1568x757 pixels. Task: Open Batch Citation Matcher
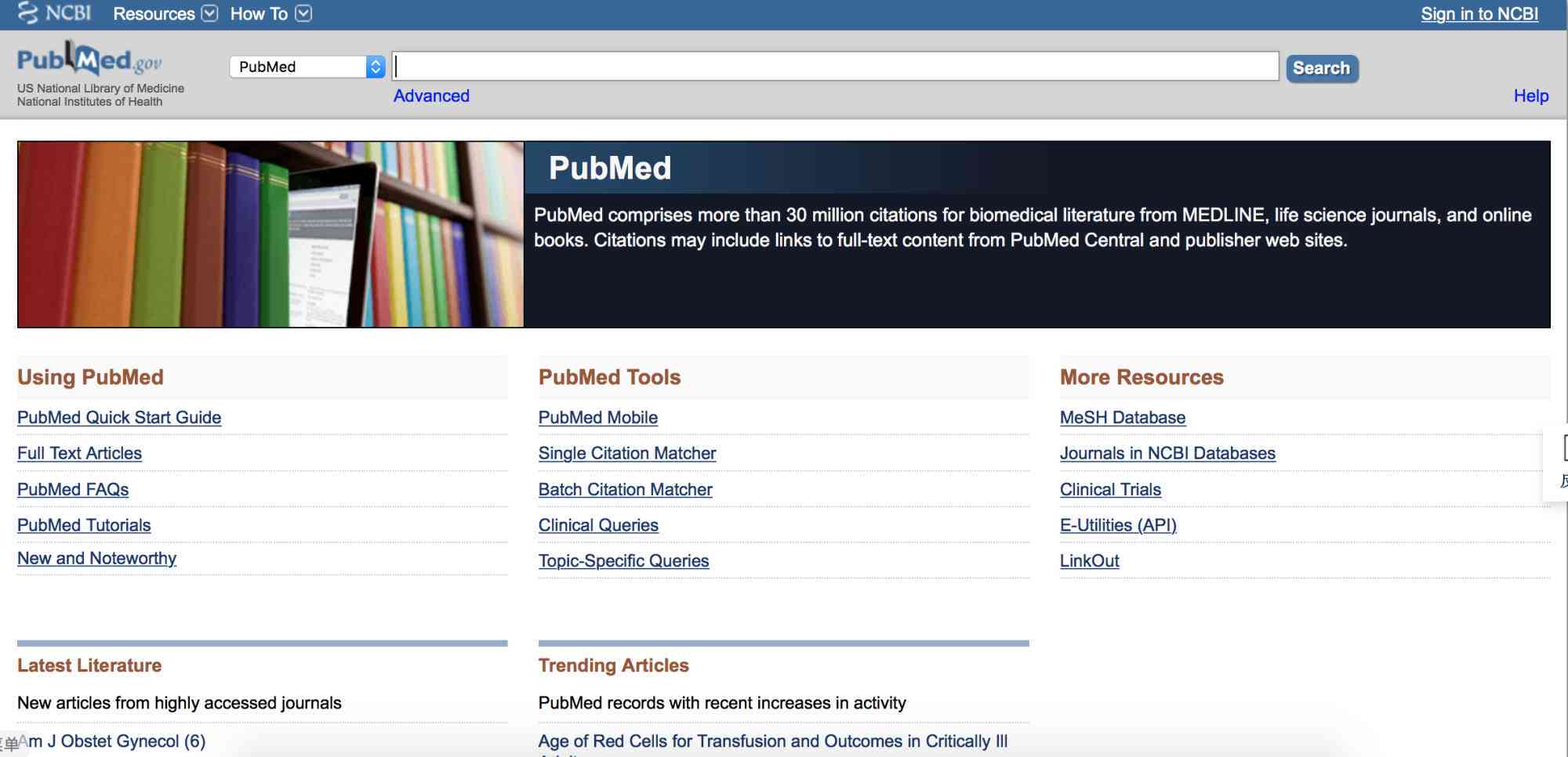click(625, 490)
